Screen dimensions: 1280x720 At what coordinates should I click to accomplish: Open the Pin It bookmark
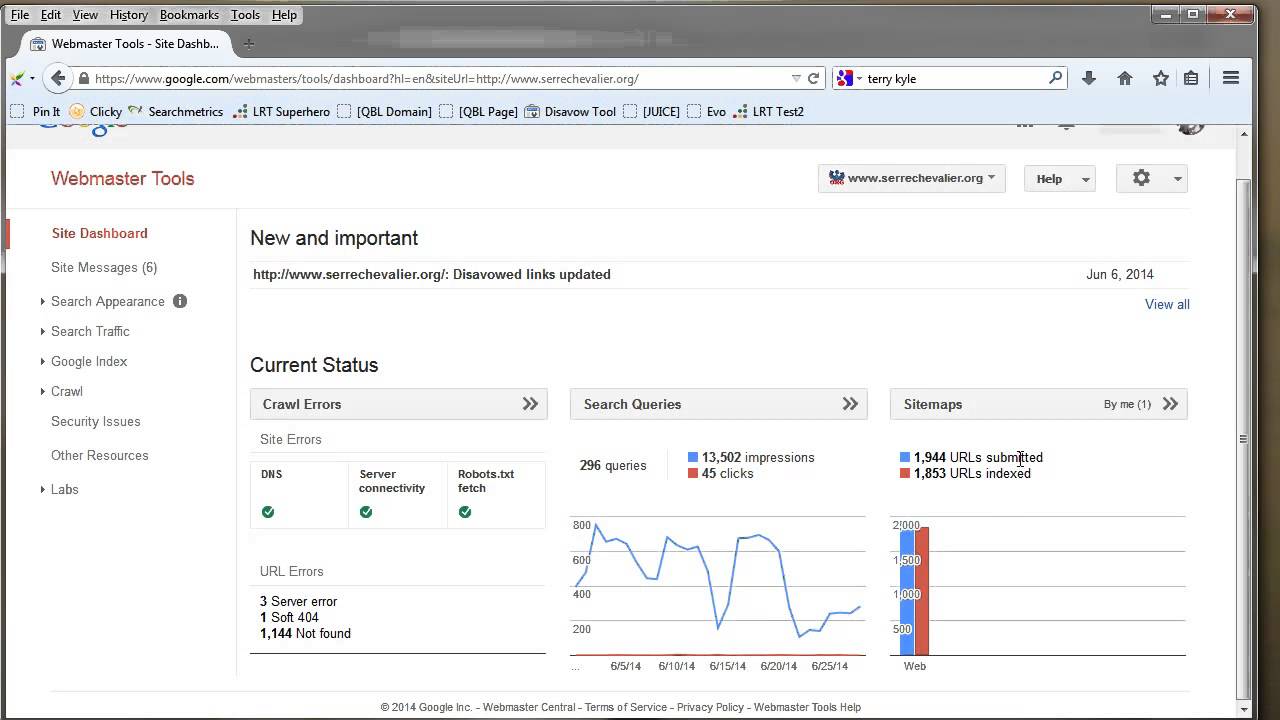tap(35, 112)
